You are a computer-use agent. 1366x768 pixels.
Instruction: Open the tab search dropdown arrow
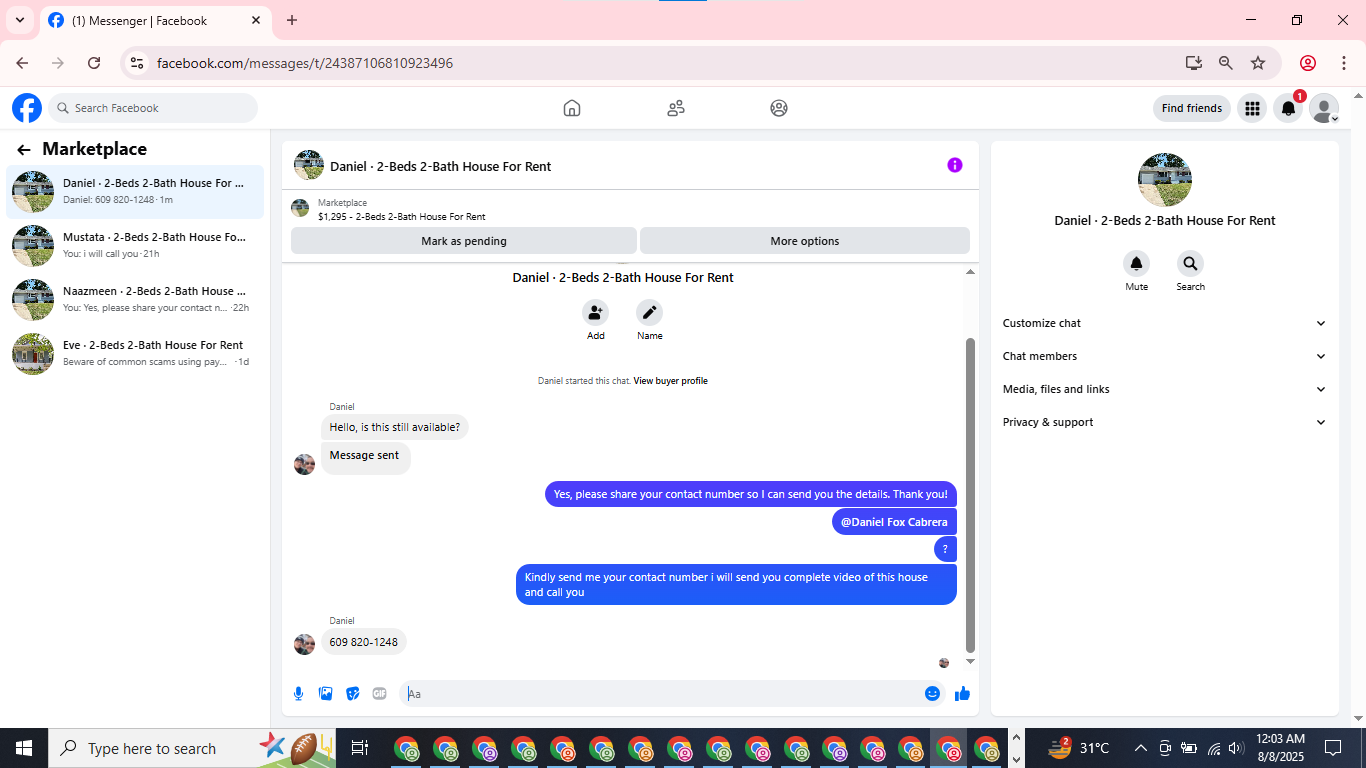coord(20,20)
